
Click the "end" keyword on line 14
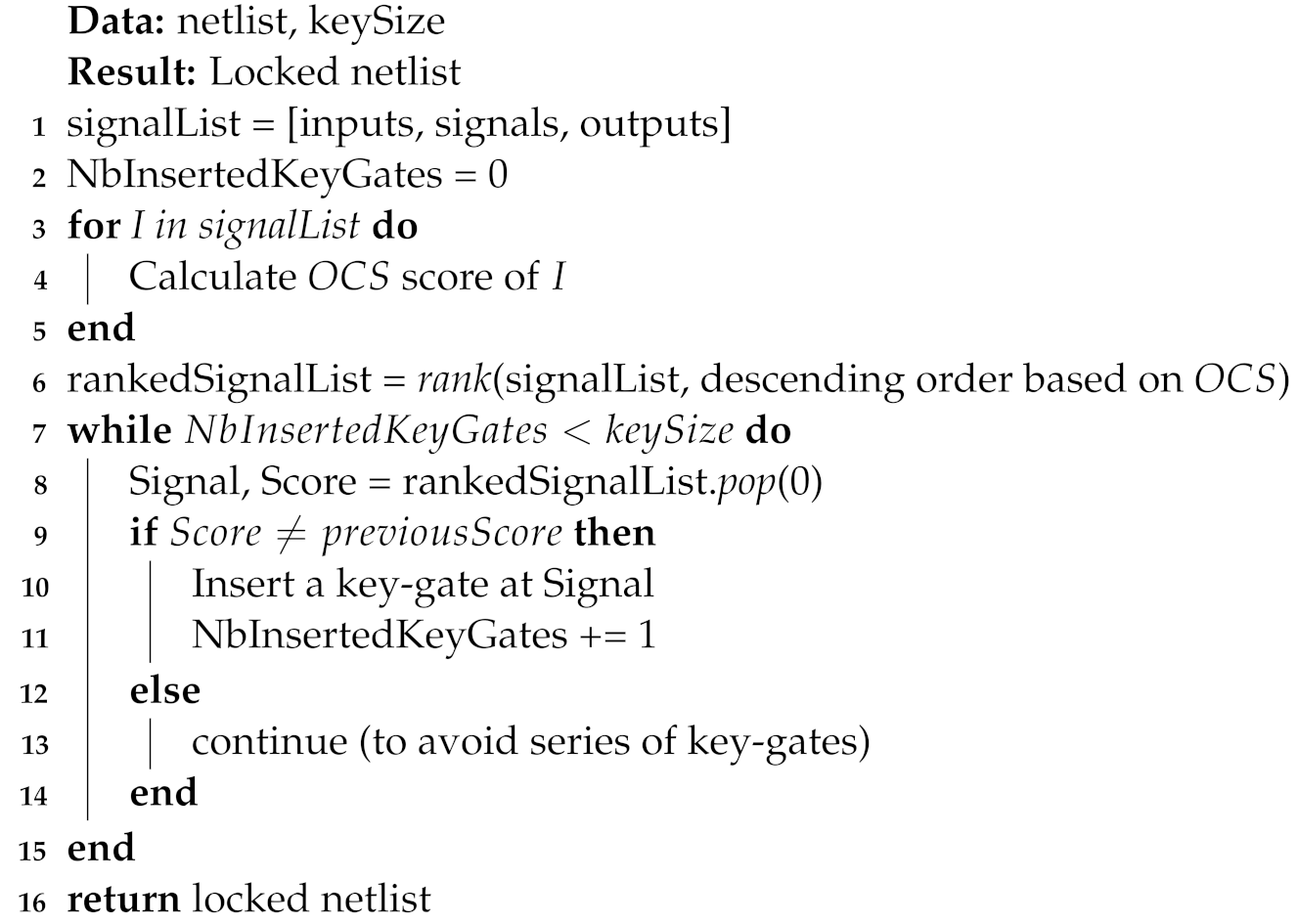(x=163, y=792)
